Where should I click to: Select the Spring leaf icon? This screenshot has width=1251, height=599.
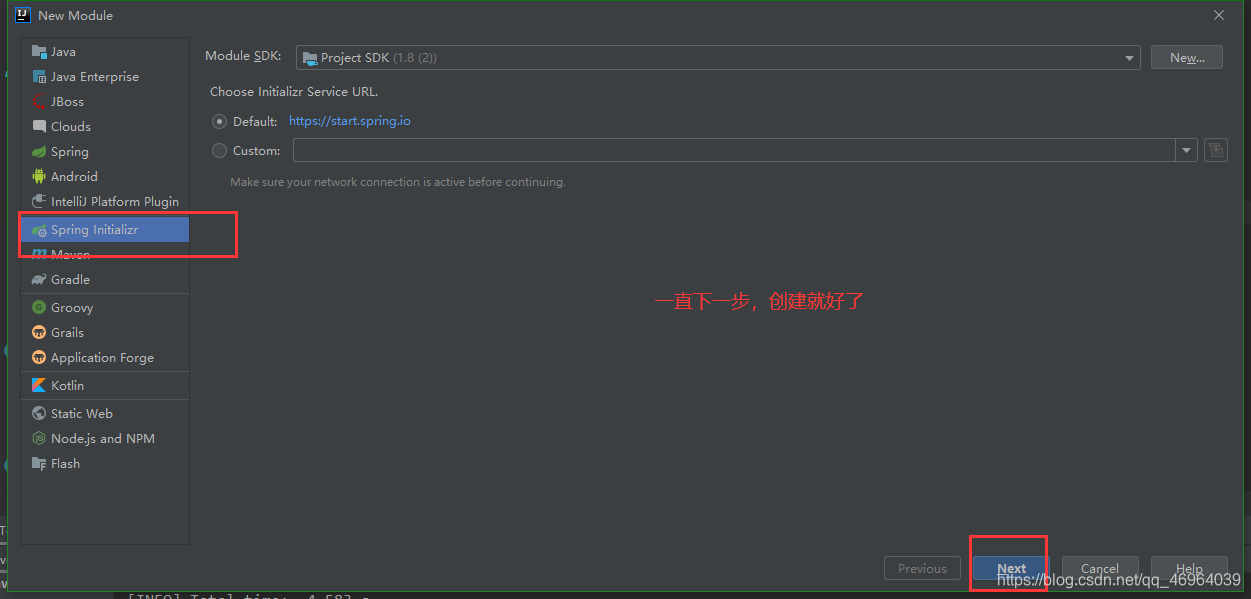[x=39, y=152]
